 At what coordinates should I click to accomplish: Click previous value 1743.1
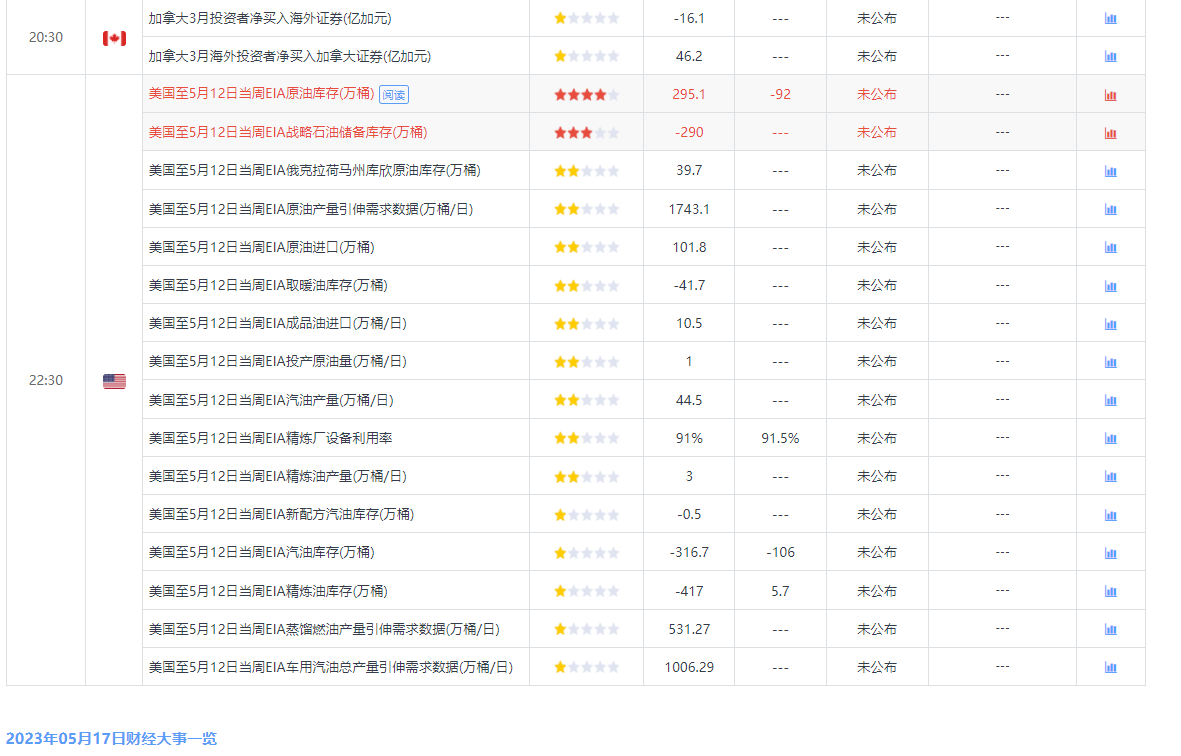point(689,209)
